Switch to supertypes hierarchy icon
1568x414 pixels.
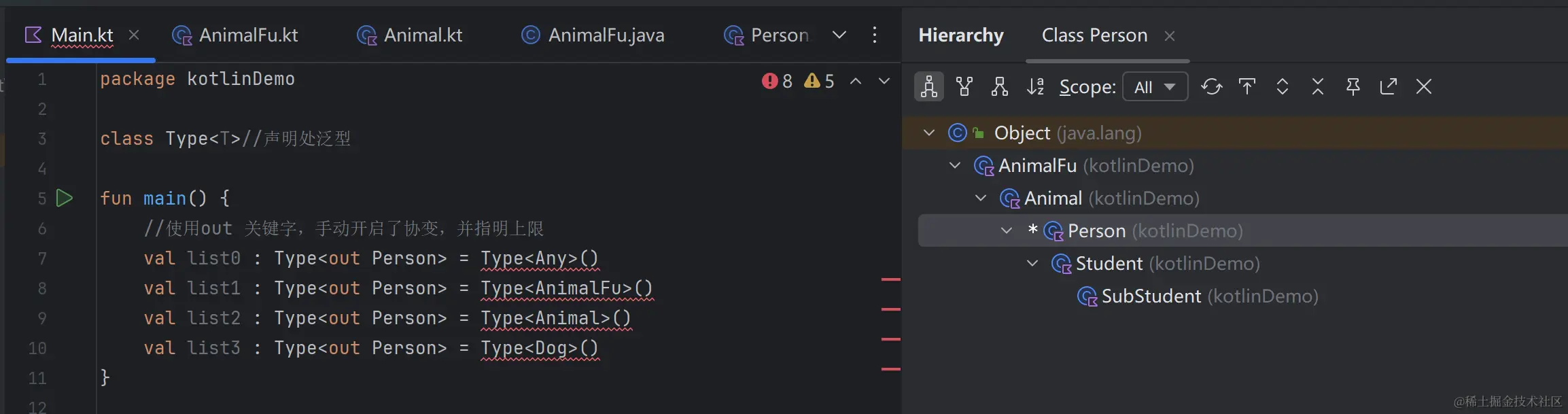click(964, 86)
